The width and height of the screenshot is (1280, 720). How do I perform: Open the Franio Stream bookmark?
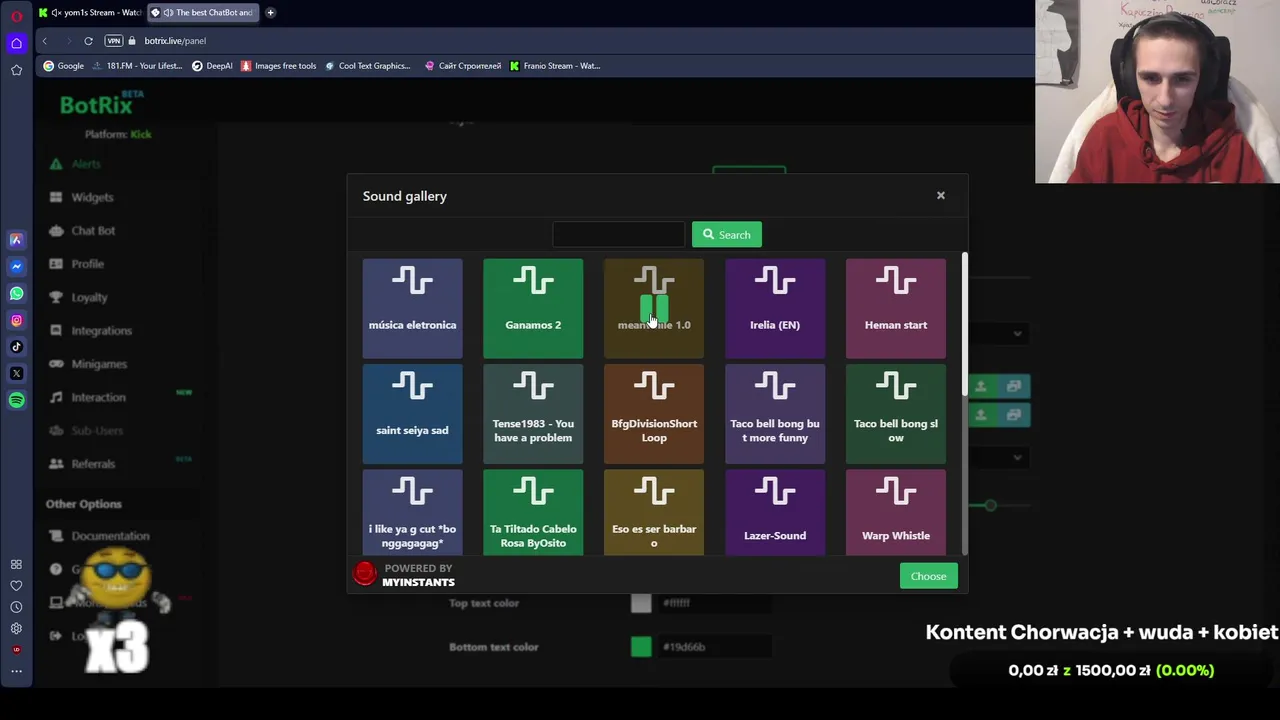click(555, 66)
